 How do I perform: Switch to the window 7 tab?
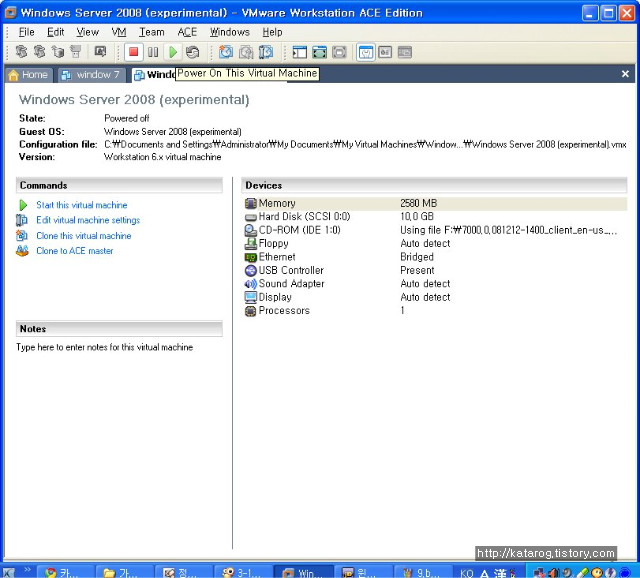tap(91, 75)
